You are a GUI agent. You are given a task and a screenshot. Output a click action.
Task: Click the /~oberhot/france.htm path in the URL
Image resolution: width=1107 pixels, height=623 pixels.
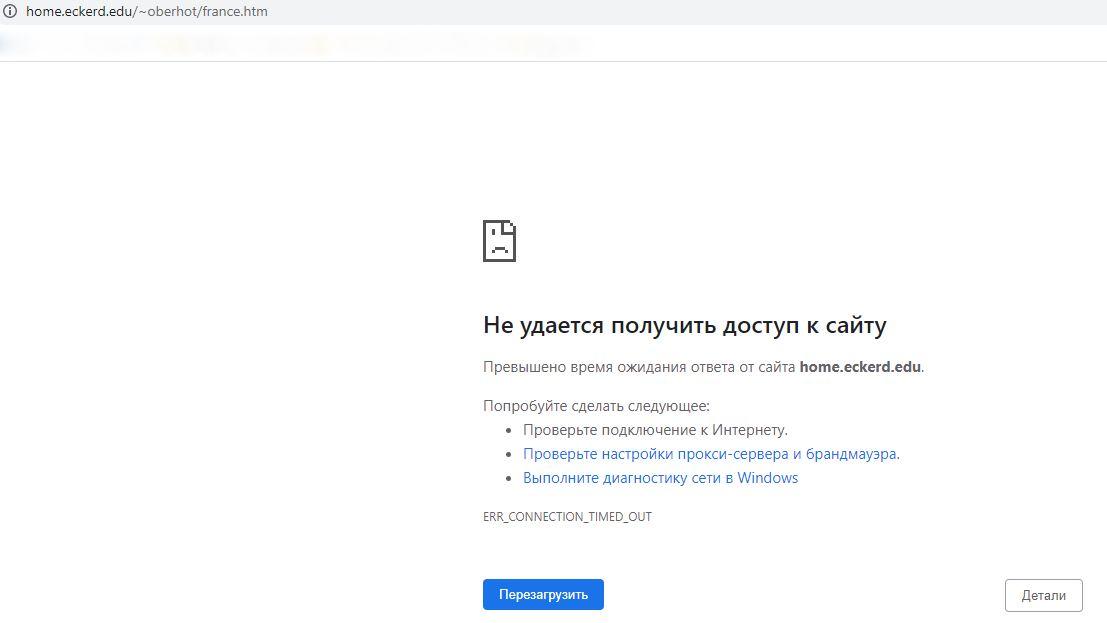click(x=200, y=12)
